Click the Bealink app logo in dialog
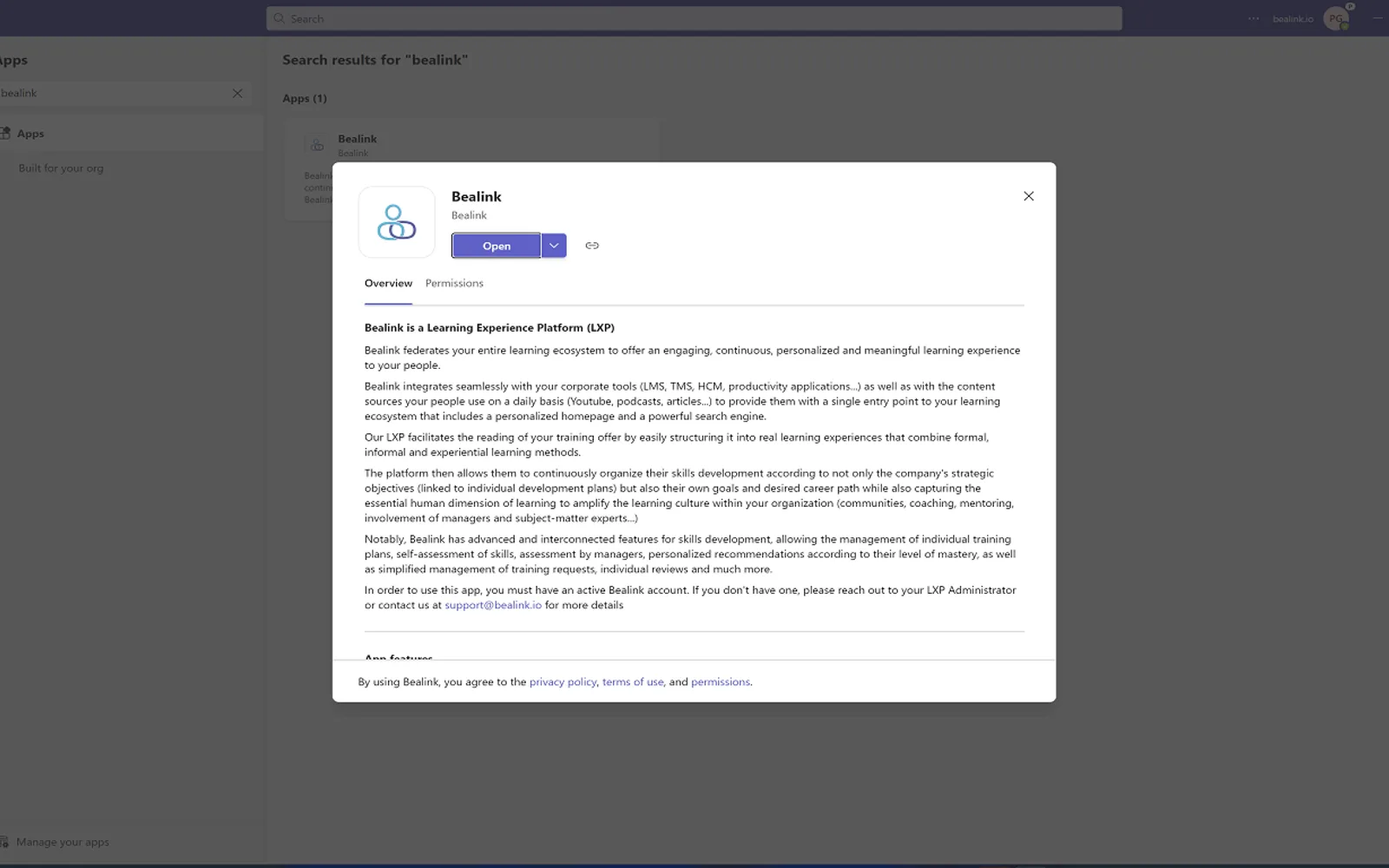Image resolution: width=1389 pixels, height=868 pixels. (397, 222)
